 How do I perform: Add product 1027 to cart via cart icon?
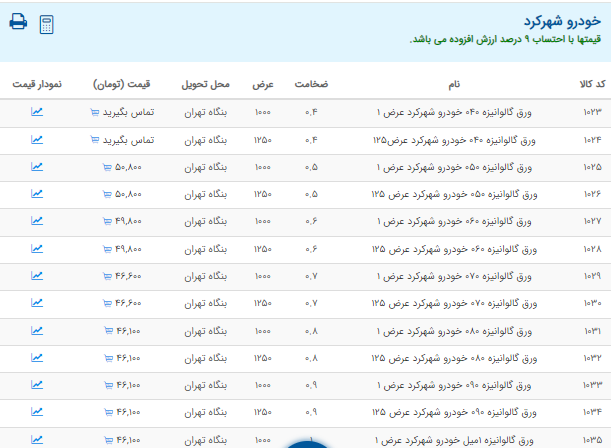point(108,221)
